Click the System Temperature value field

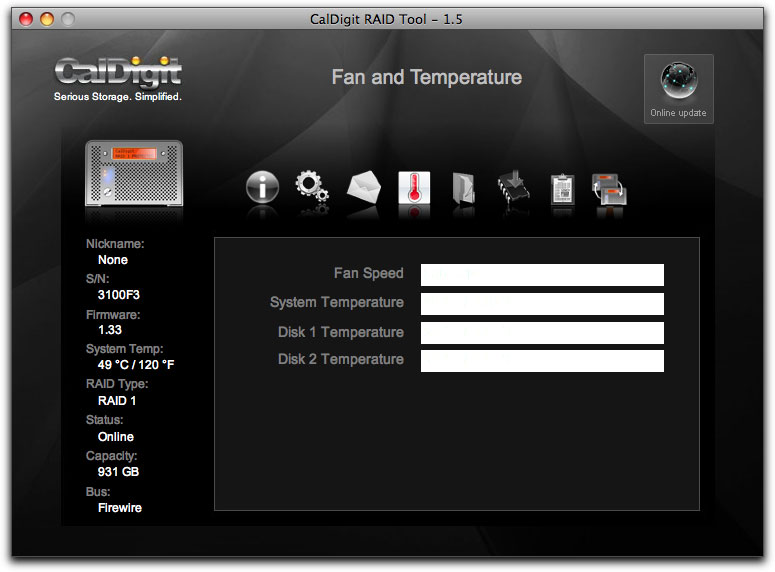coord(542,304)
